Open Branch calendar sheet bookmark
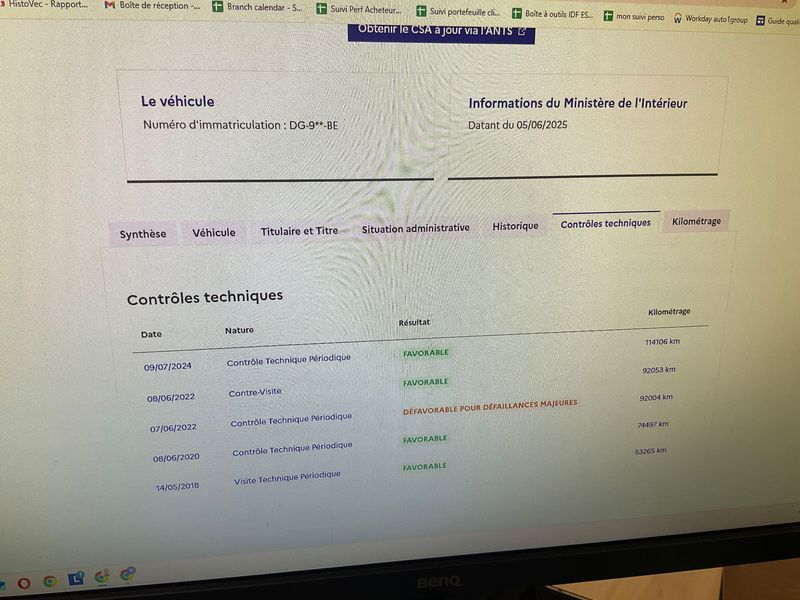This screenshot has width=800, height=600. click(258, 7)
